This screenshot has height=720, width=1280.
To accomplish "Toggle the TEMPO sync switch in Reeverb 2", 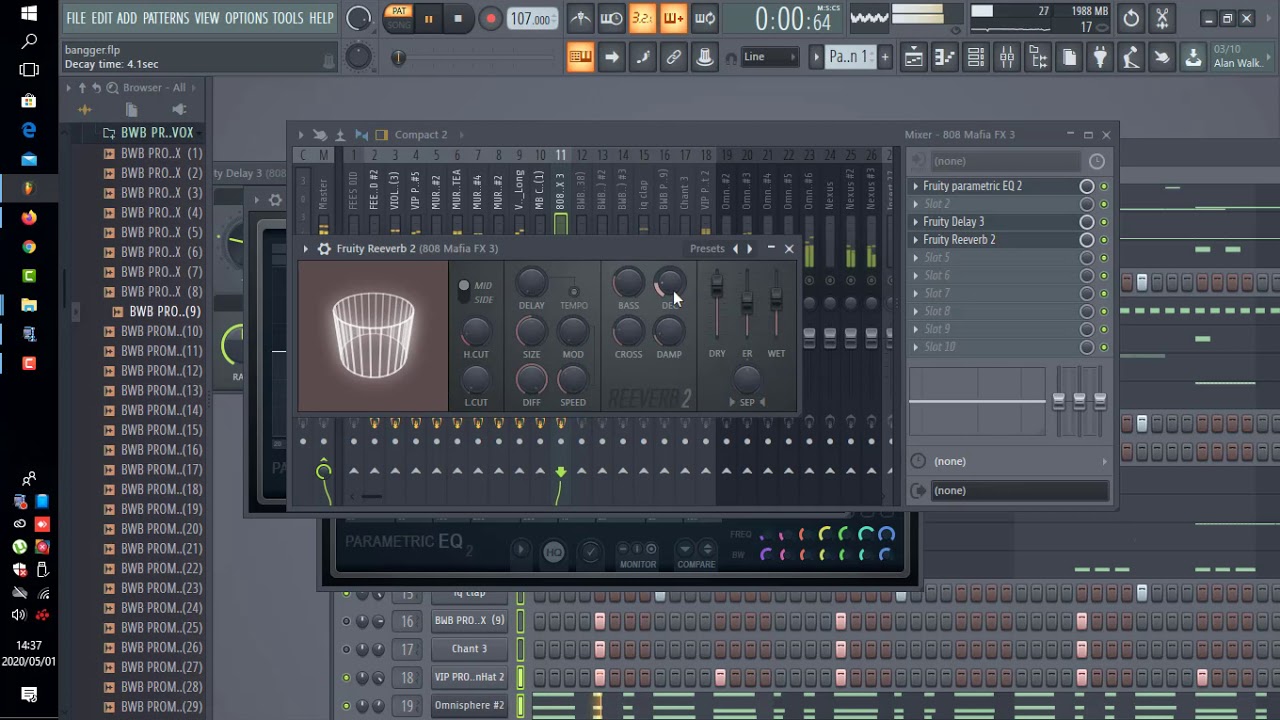I will coord(573,291).
